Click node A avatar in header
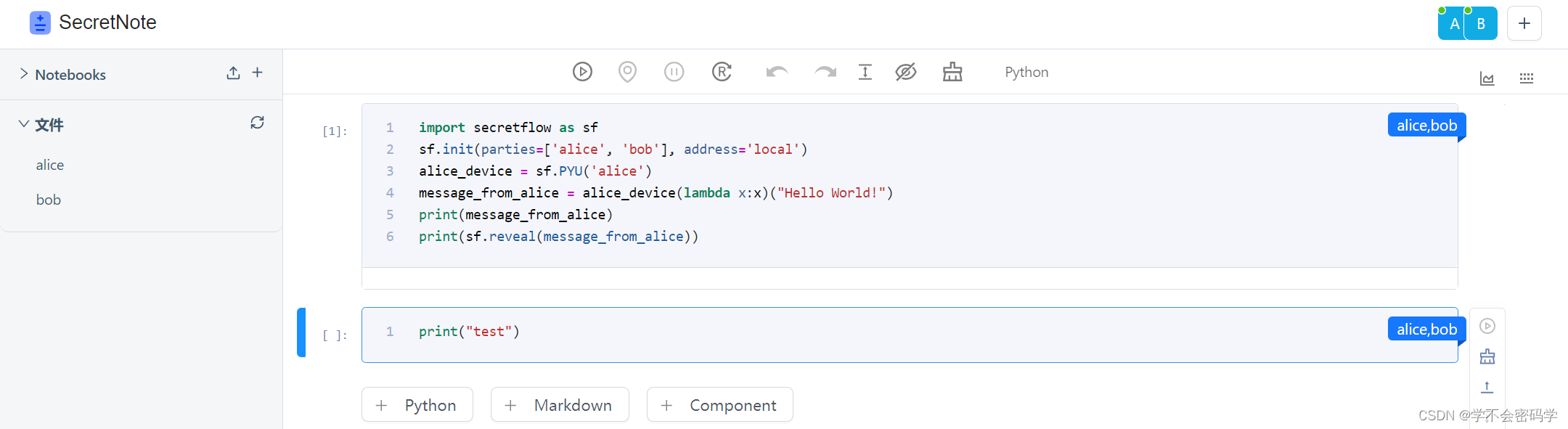Viewport: 1568px width, 429px height. (x=1452, y=23)
